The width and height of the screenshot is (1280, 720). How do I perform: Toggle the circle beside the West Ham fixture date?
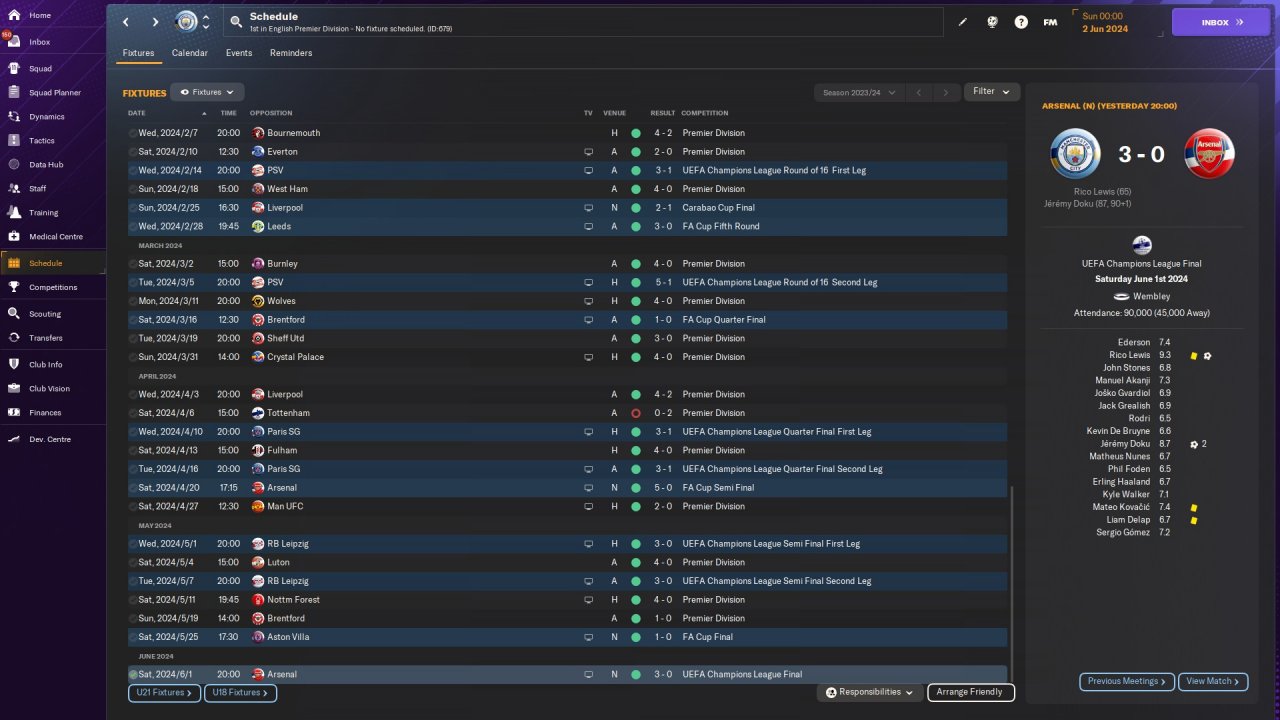pyautogui.click(x=133, y=189)
